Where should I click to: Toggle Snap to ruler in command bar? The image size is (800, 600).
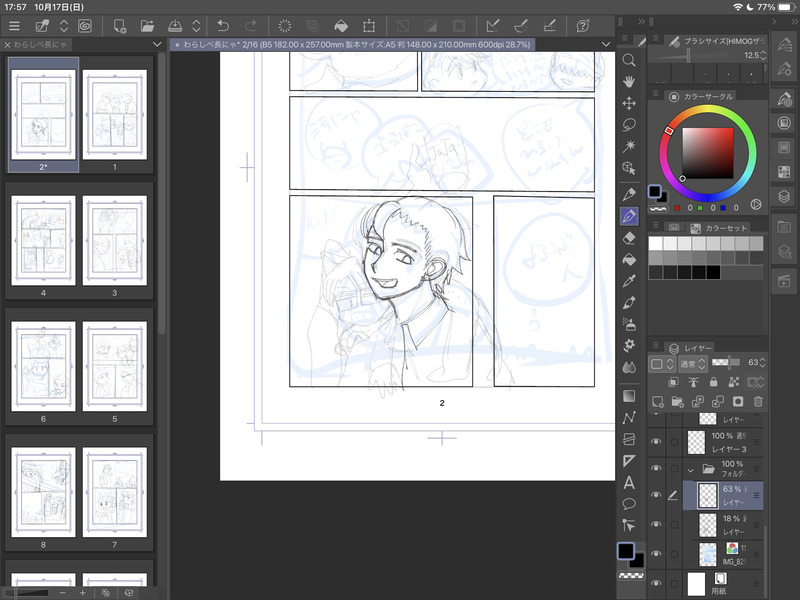(493, 26)
